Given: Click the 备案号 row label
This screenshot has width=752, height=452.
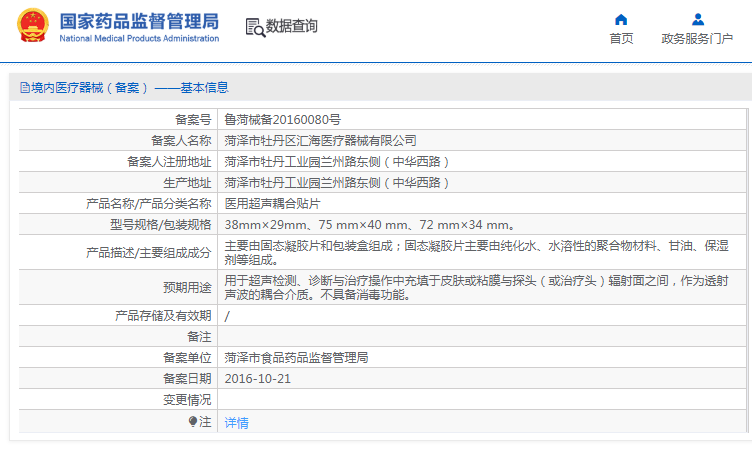Looking at the screenshot, I should [x=193, y=119].
